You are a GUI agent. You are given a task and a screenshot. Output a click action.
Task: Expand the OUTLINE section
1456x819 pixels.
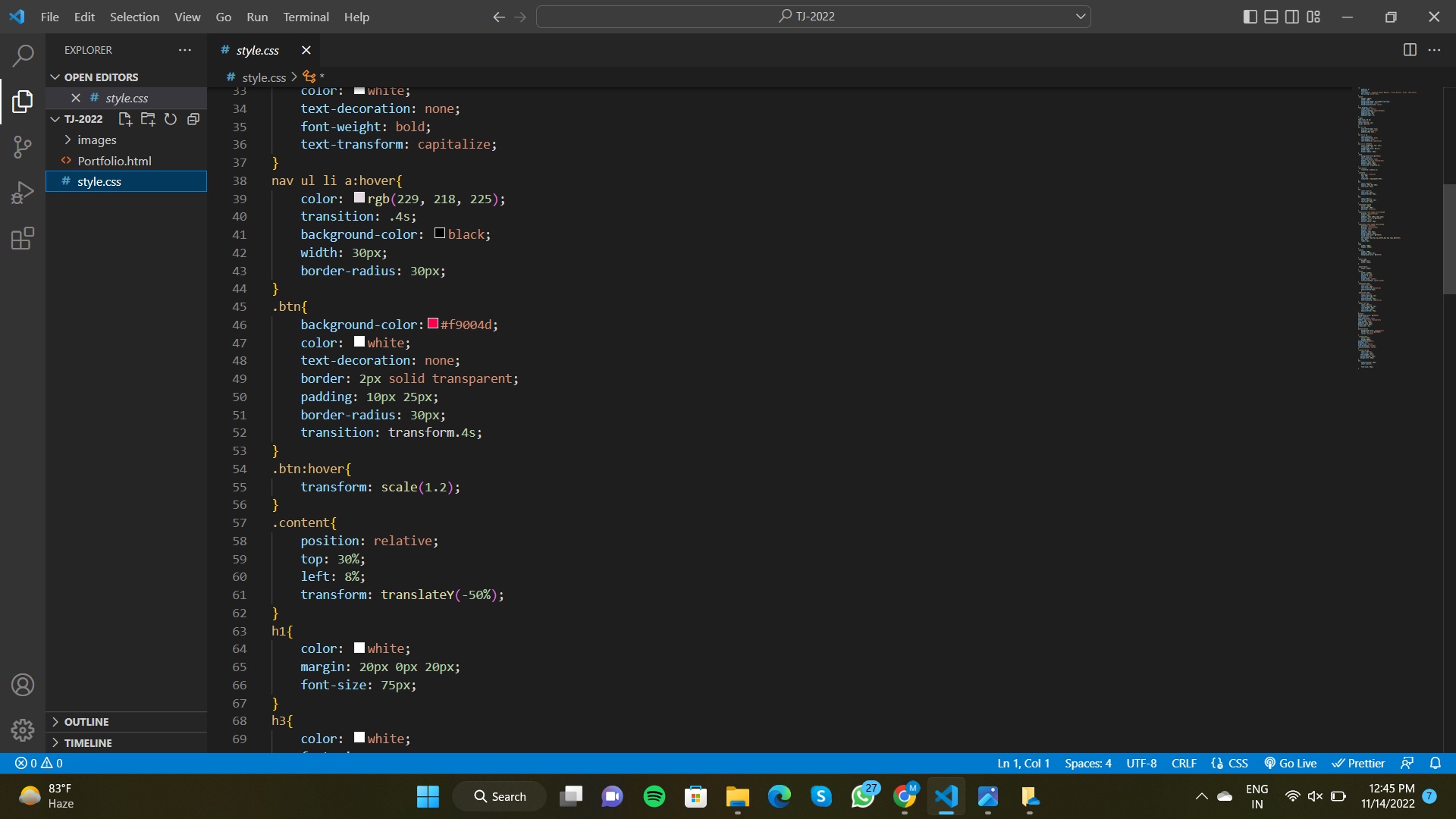click(x=86, y=721)
